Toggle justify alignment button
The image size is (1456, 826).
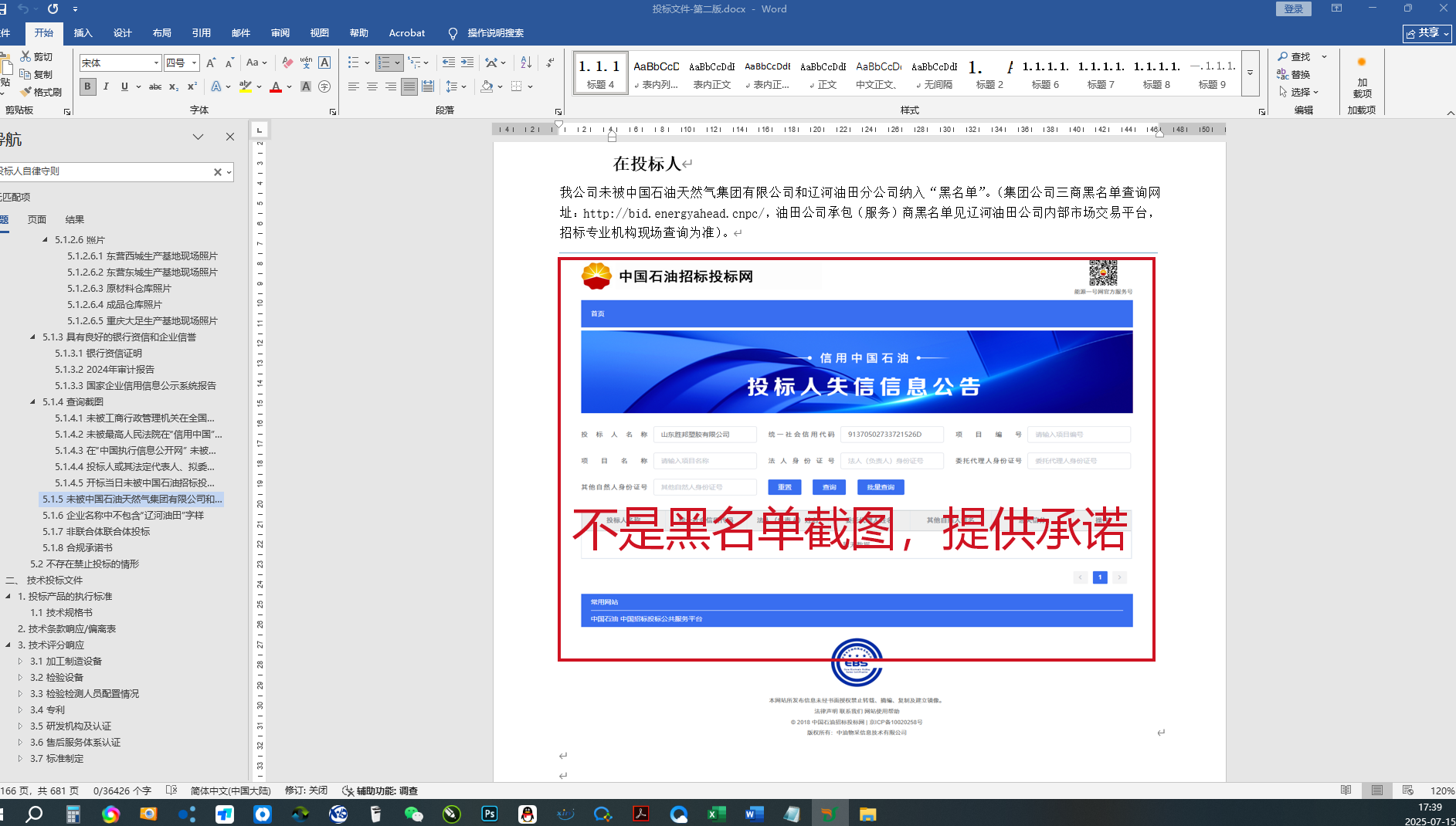pyautogui.click(x=409, y=86)
